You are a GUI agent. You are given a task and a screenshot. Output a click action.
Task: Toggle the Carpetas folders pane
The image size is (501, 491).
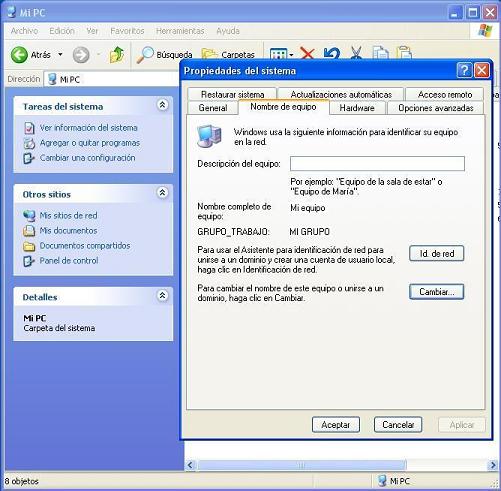pos(228,55)
